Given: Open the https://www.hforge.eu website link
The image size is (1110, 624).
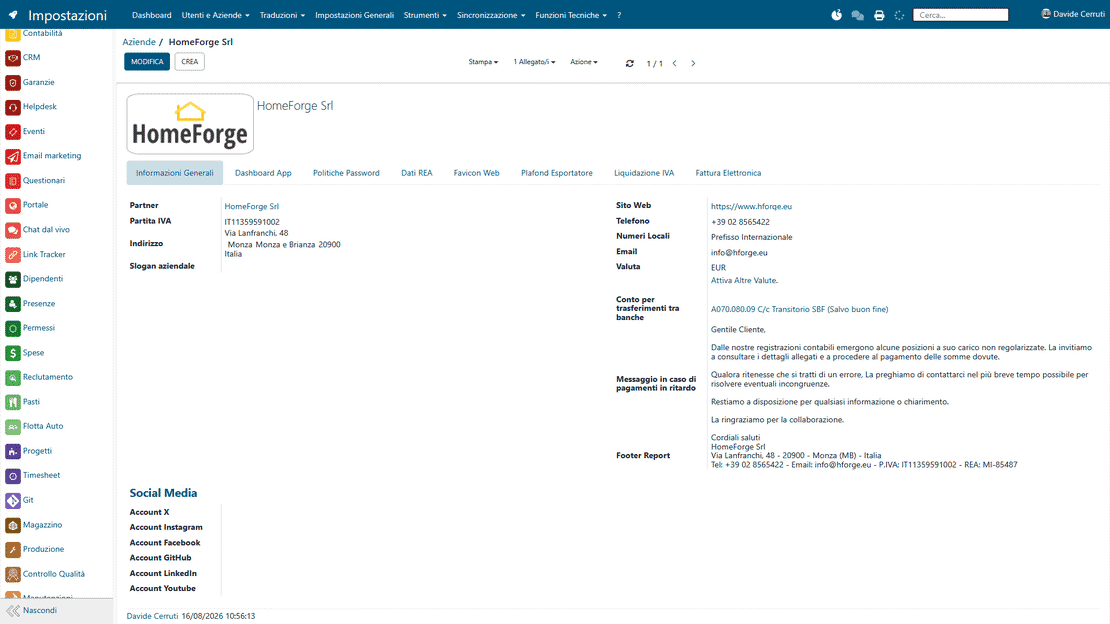Looking at the screenshot, I should 751,206.
